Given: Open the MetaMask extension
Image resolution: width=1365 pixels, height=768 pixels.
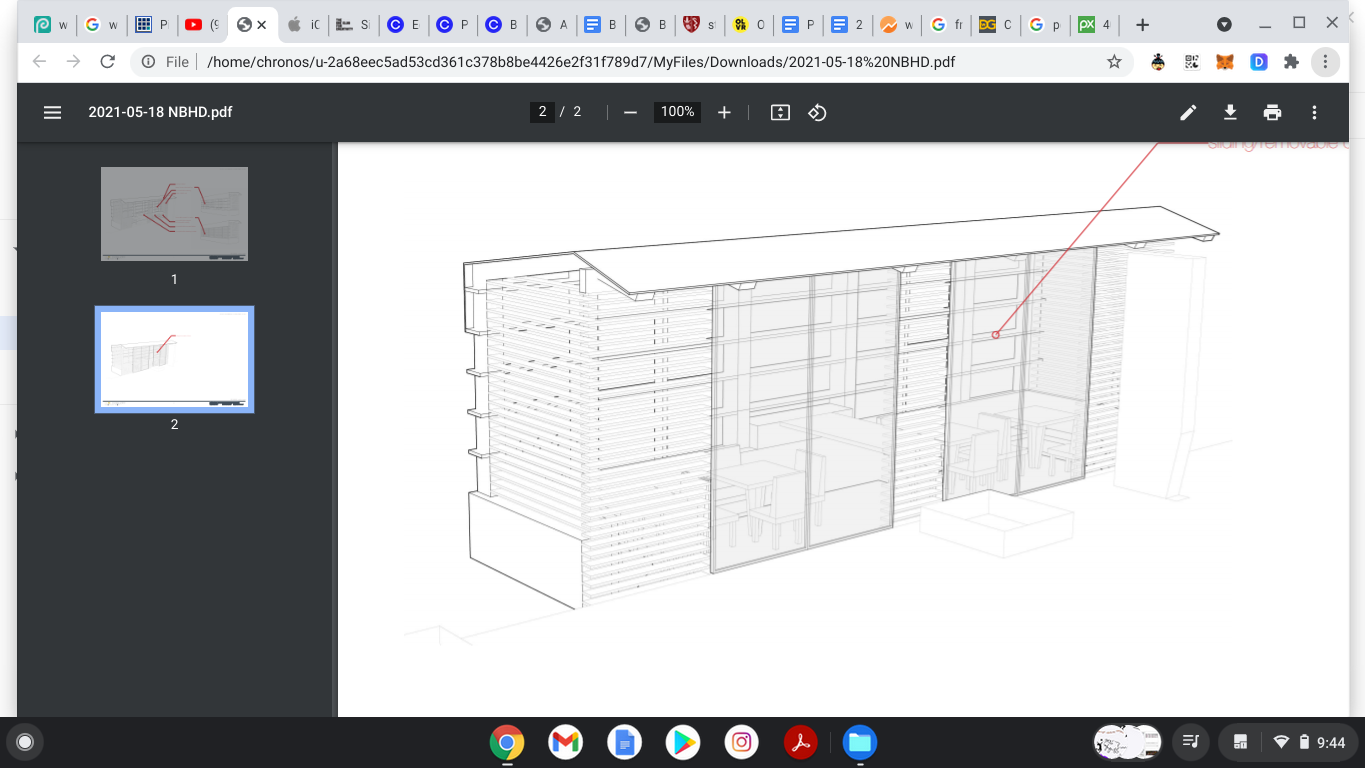Looking at the screenshot, I should click(x=1224, y=61).
